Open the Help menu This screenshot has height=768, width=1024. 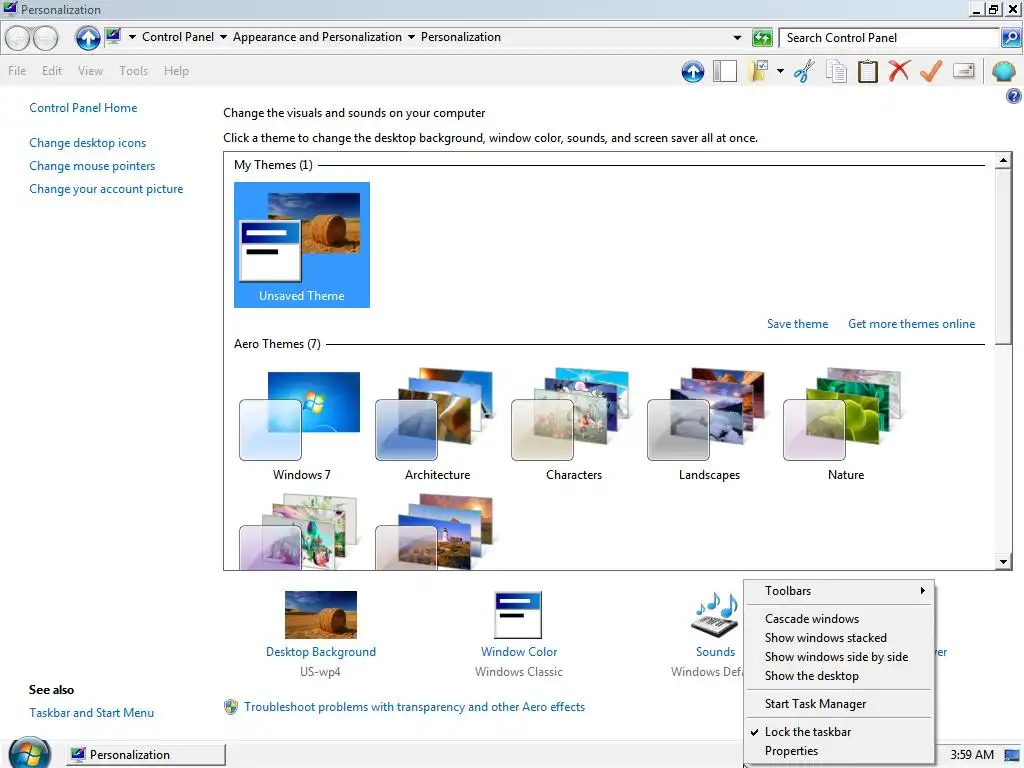(176, 71)
